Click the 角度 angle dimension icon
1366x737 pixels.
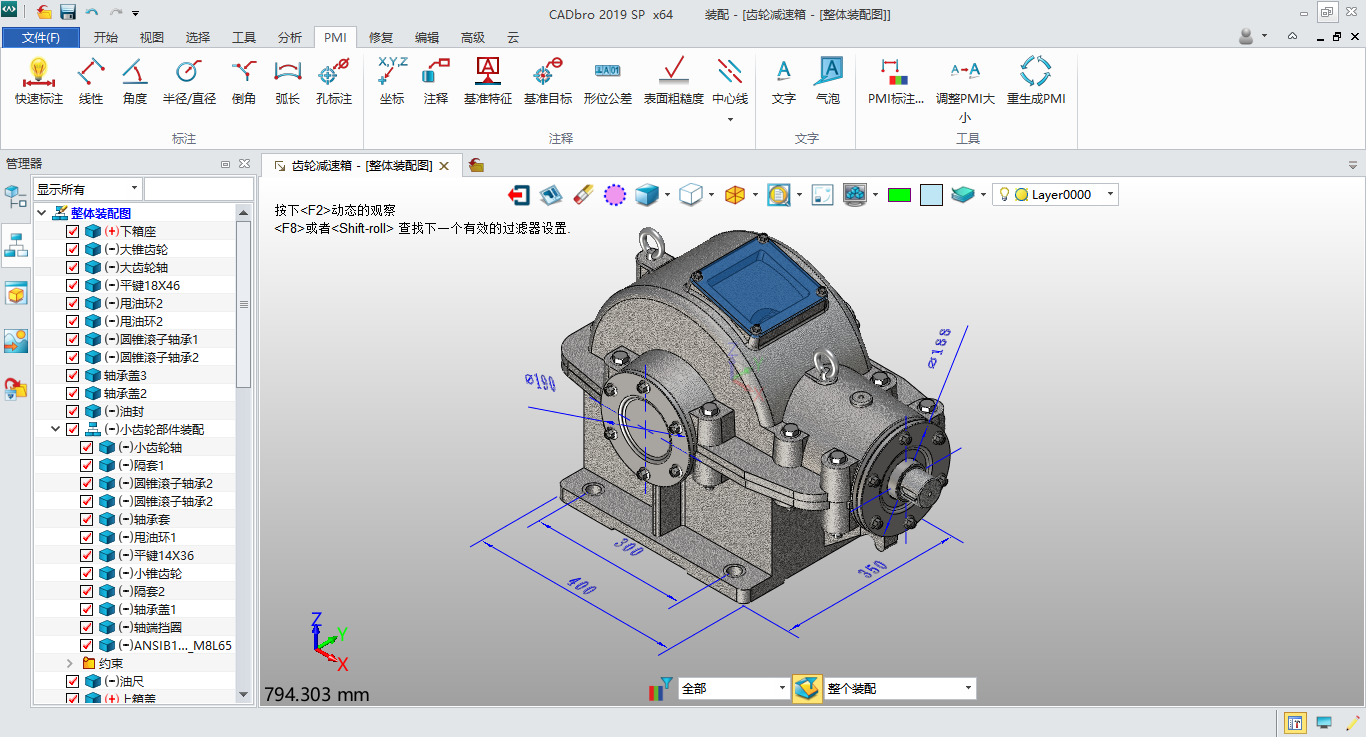(x=134, y=80)
